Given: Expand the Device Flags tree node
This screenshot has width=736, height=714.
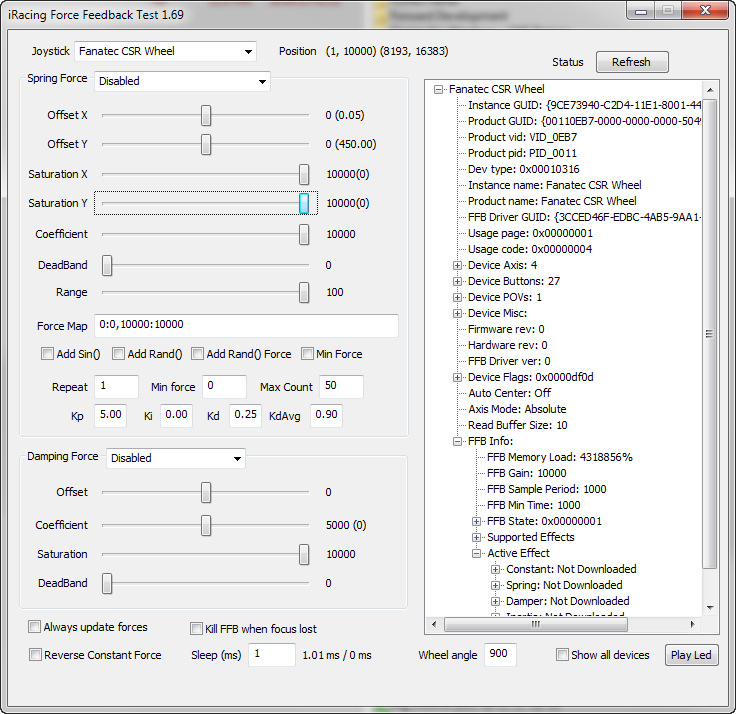Looking at the screenshot, I should (458, 377).
